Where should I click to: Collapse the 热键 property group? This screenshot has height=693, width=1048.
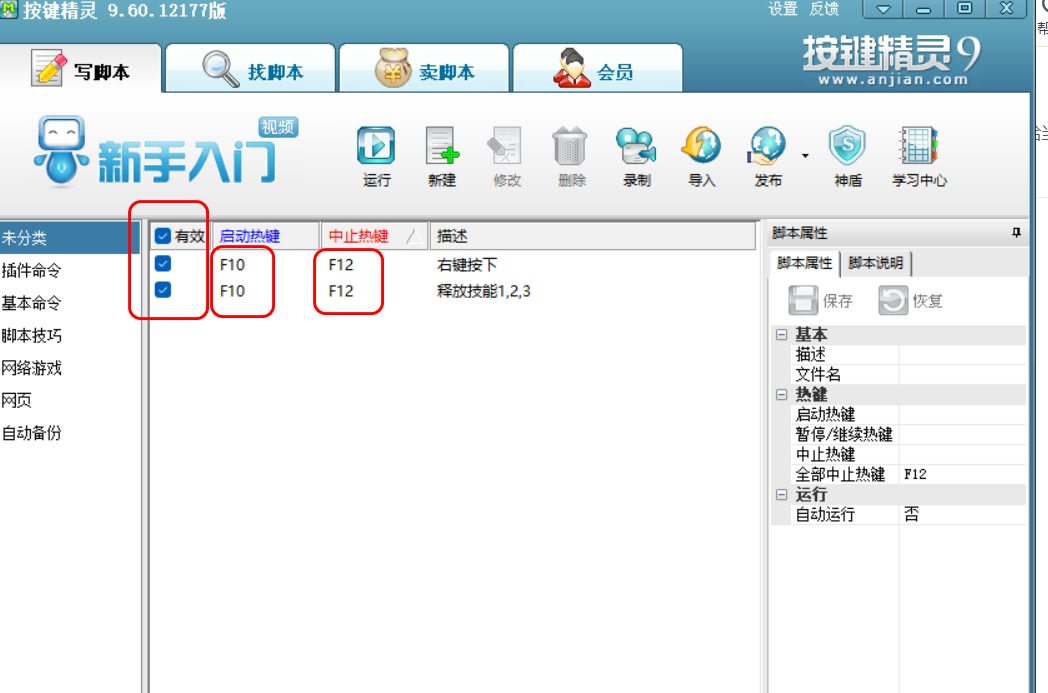click(781, 394)
